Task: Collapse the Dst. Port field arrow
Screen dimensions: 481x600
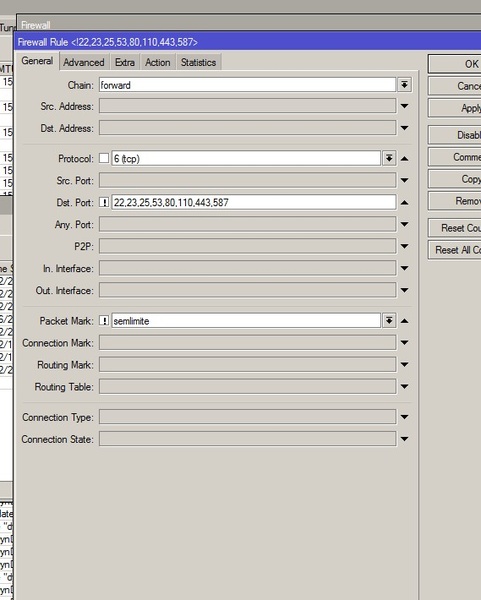Action: coord(404,202)
